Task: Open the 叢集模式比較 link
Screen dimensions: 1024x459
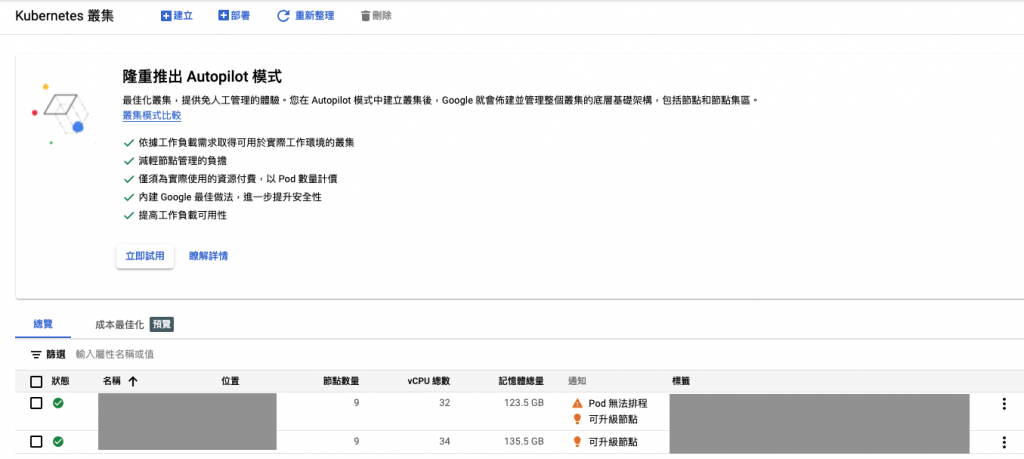Action: [152, 116]
